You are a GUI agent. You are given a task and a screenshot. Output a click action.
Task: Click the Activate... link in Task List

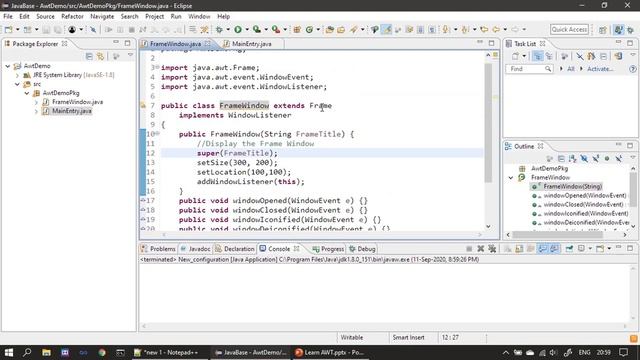[x=600, y=69]
